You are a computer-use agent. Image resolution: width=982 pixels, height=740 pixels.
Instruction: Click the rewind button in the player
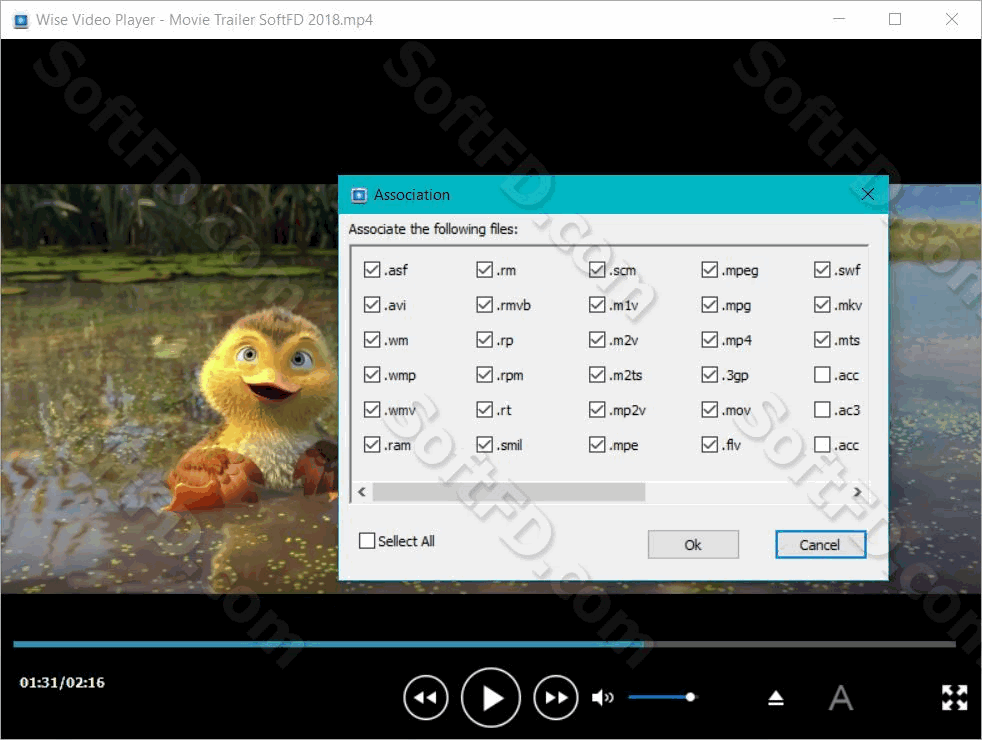point(426,697)
